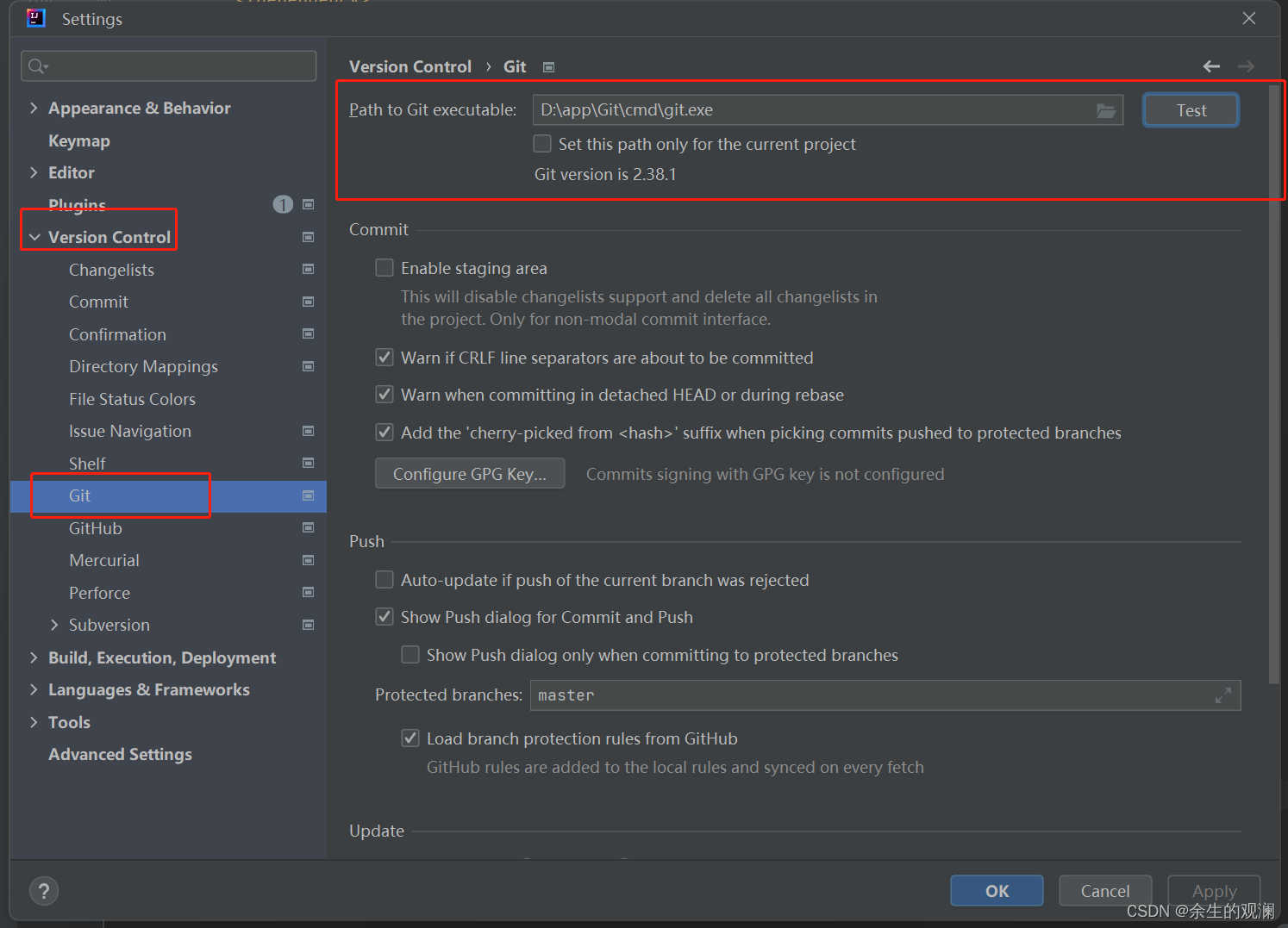The image size is (1288, 928).
Task: Confirm settings with OK button
Action: pyautogui.click(x=997, y=891)
